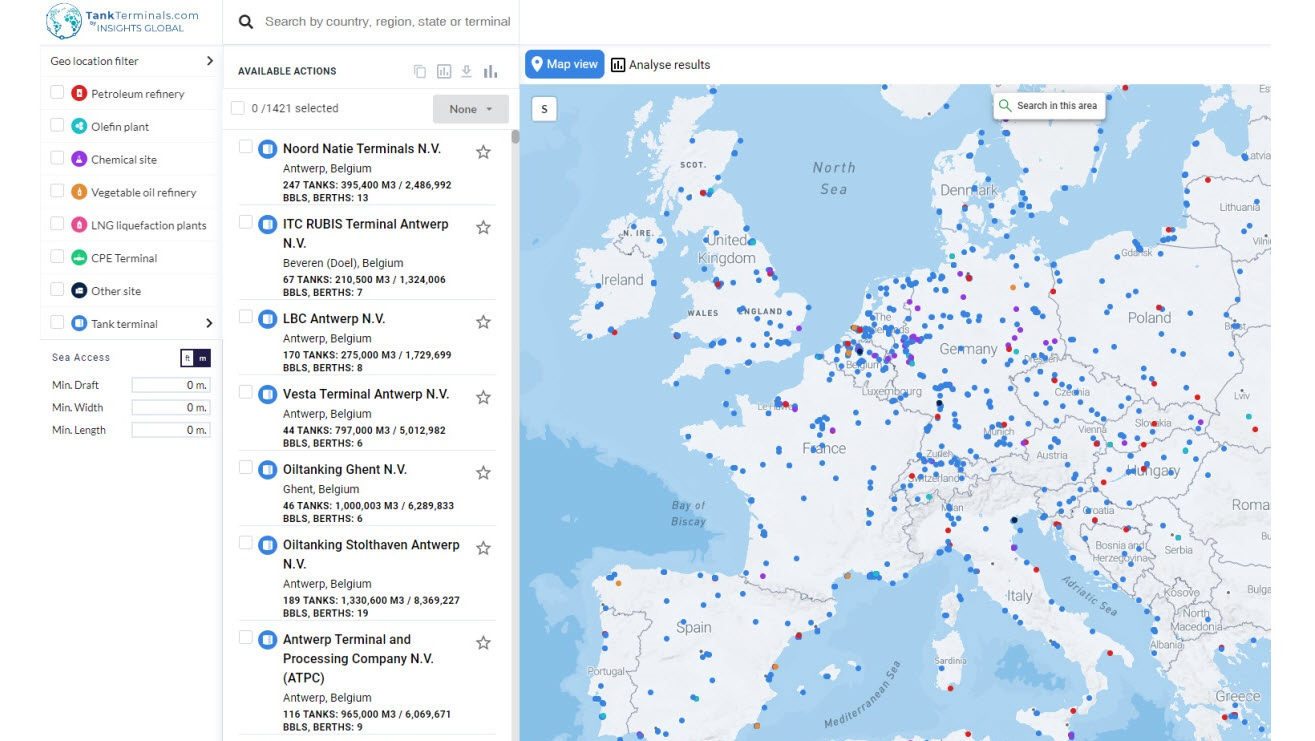Click the download icon in Available Actions
The width and height of the screenshot is (1315, 741).
pos(466,71)
